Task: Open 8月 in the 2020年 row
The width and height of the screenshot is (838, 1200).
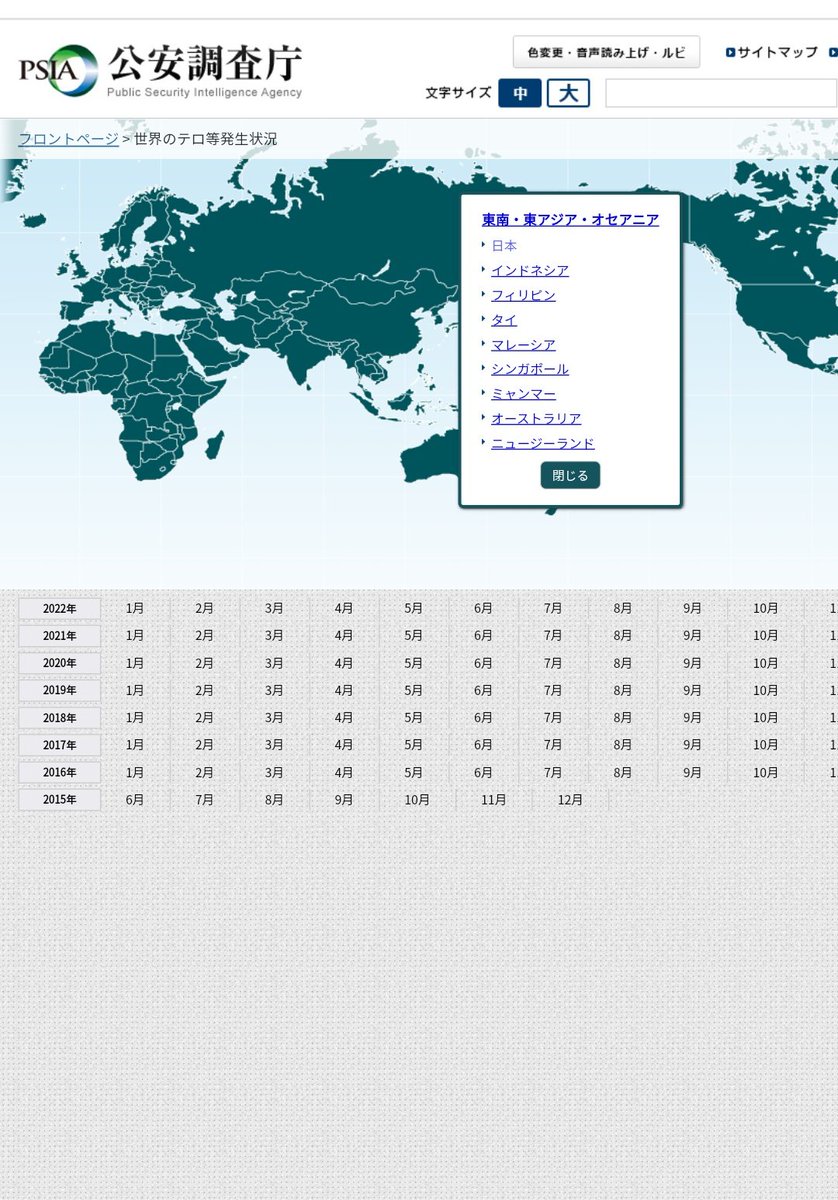Action: [x=623, y=663]
